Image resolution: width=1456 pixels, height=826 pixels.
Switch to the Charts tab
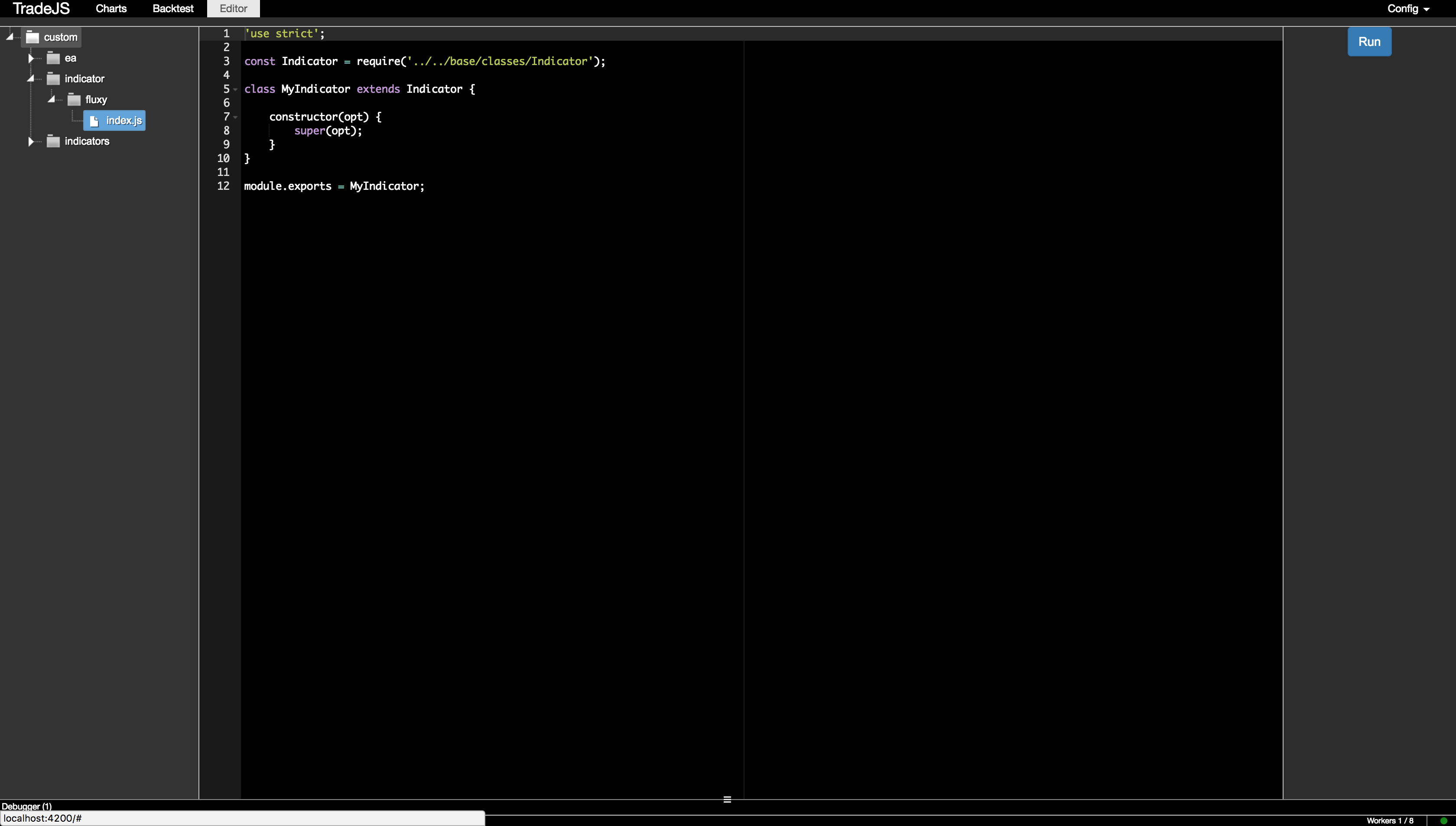[111, 9]
